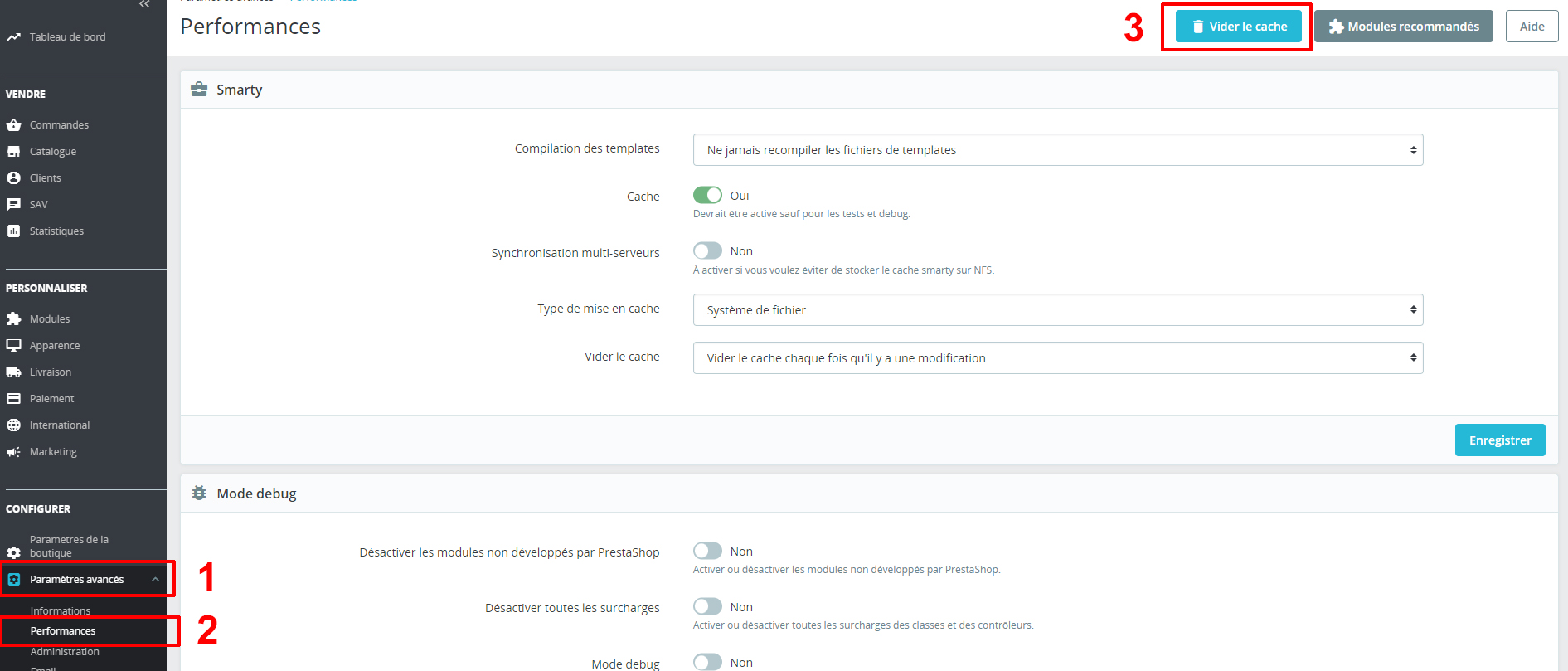Click the Performances page title

pos(250,27)
